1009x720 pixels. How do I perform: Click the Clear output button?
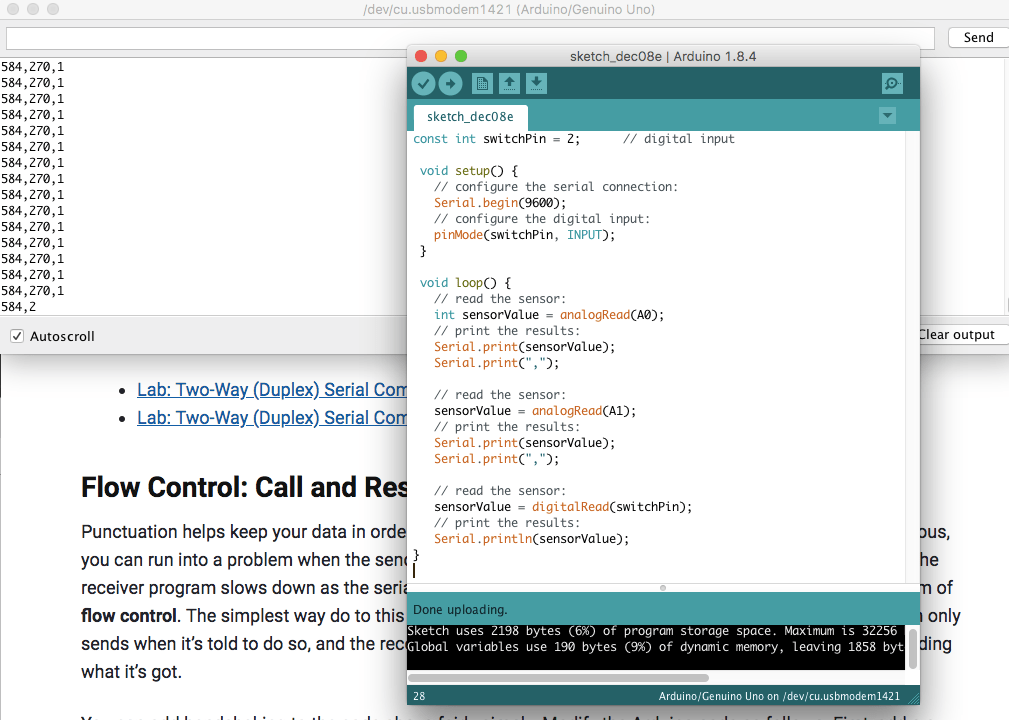[x=957, y=335]
